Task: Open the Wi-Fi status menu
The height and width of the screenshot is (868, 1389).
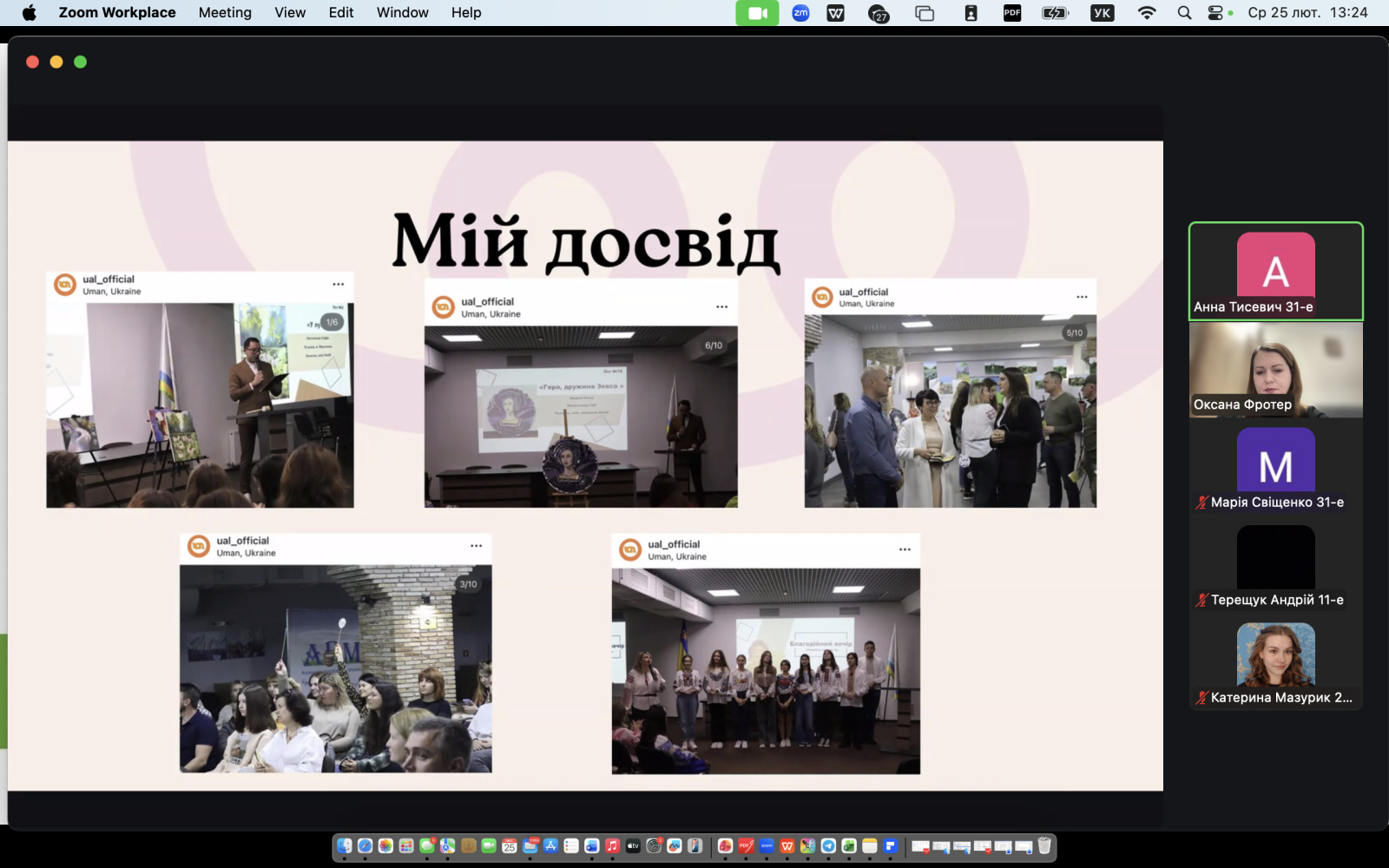Action: pyautogui.click(x=1147, y=13)
